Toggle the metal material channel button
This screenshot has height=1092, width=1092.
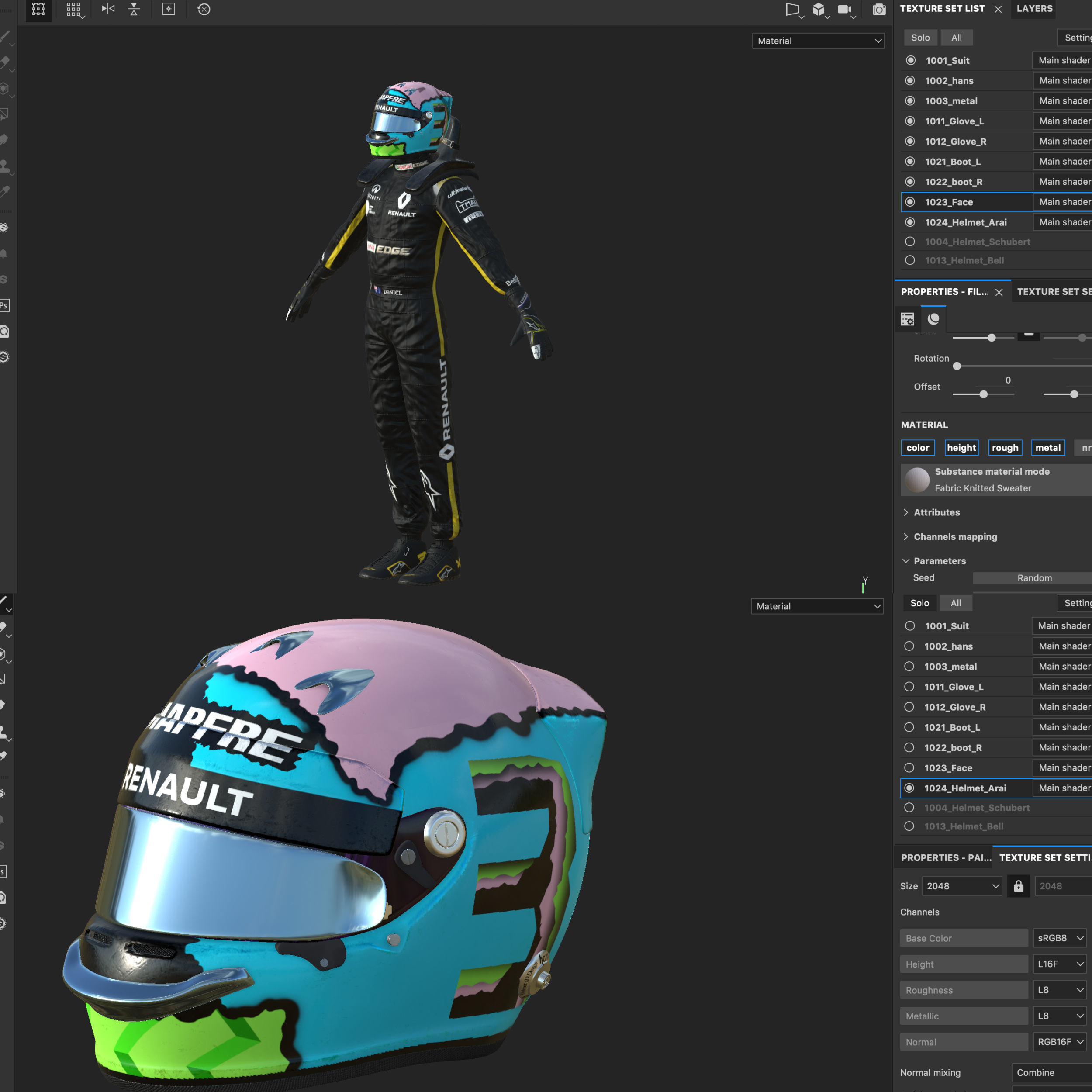pos(1047,448)
